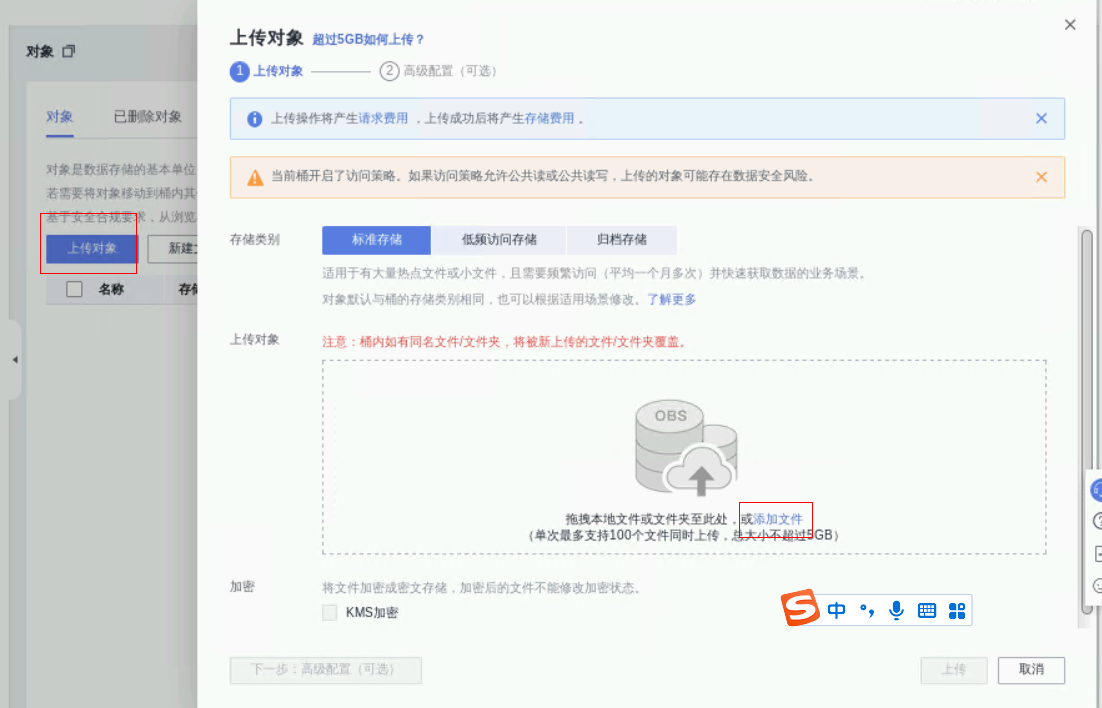This screenshot has width=1102, height=708.
Task: Click the copy icon beside 对象 title
Action: 68,51
